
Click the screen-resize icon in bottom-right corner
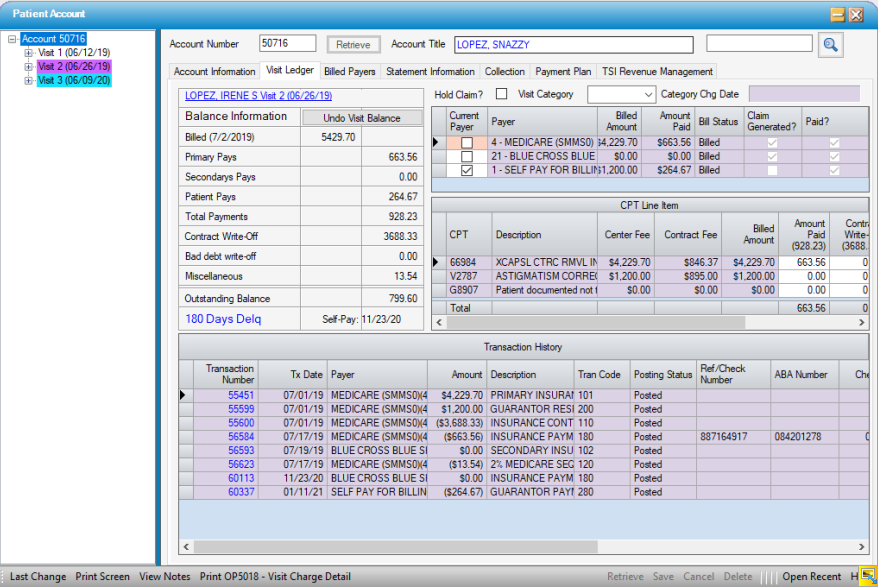(867, 576)
